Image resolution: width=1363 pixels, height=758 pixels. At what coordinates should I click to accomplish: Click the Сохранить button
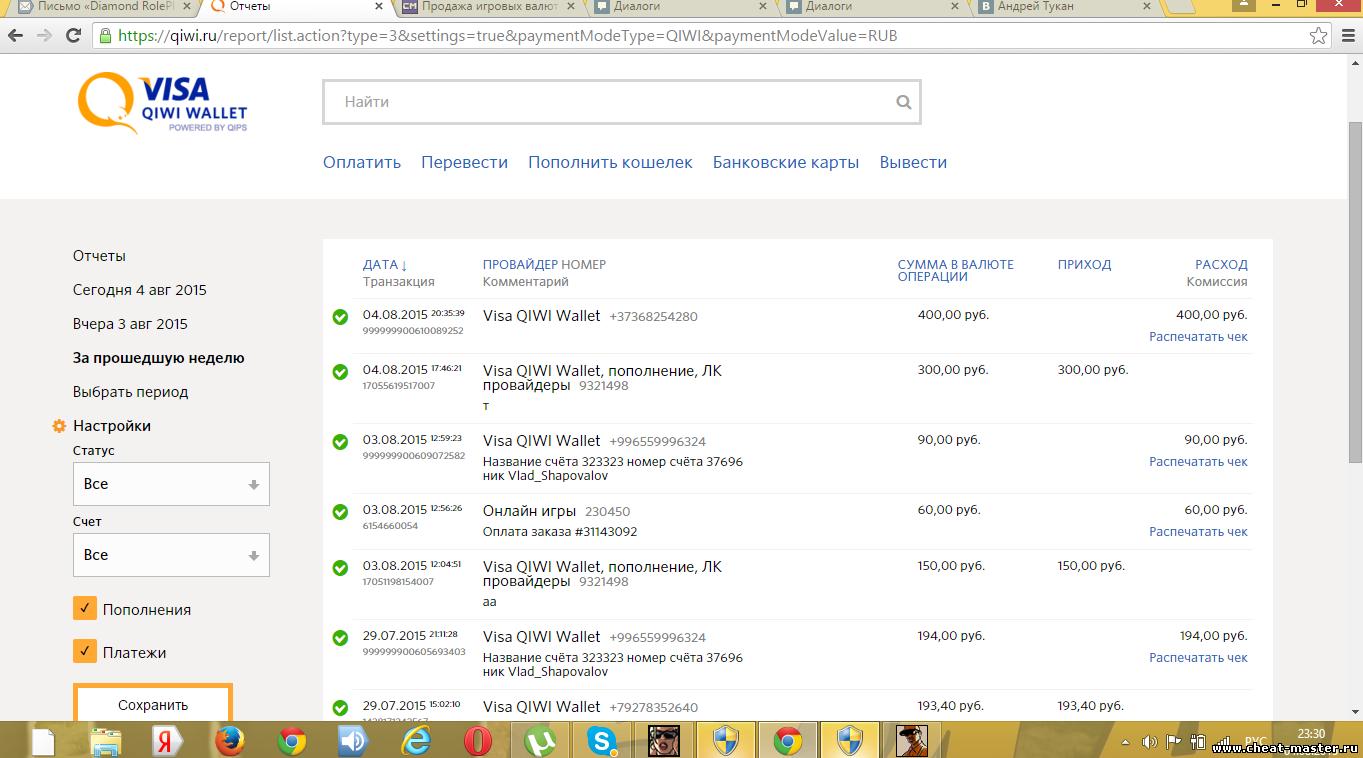tap(153, 704)
